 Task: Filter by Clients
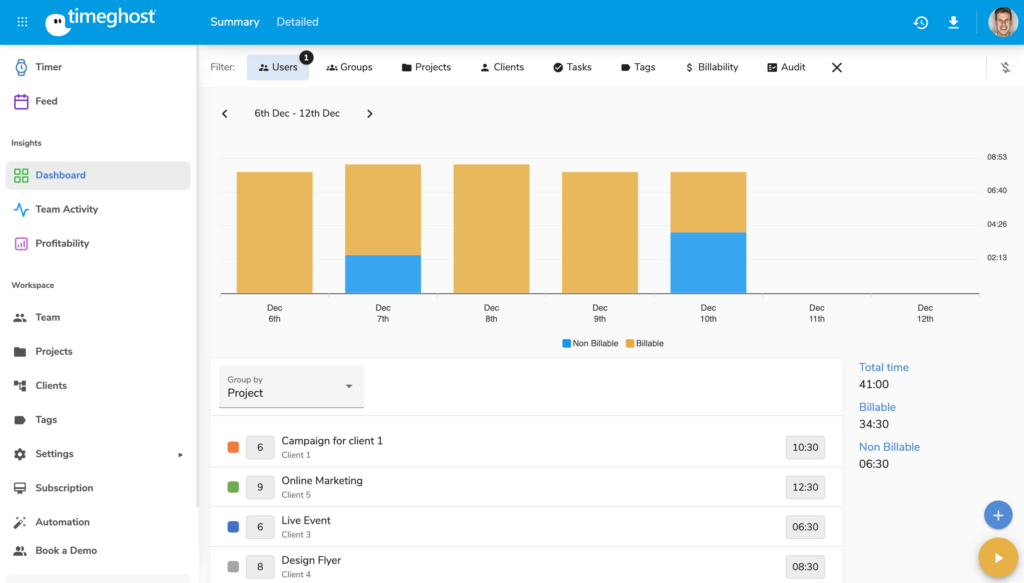501,67
